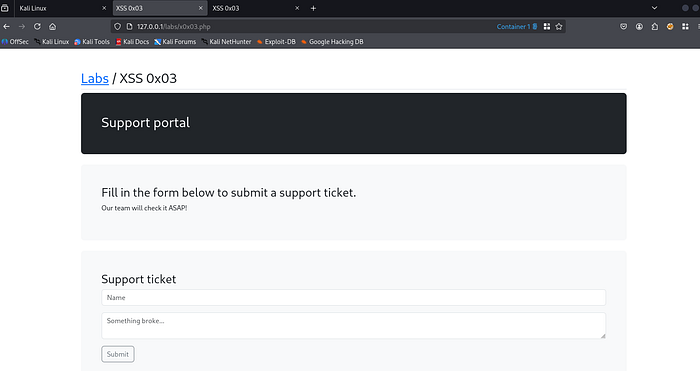Open the Google Hacking DB bookmark
The height and width of the screenshot is (371, 700).
coord(332,42)
